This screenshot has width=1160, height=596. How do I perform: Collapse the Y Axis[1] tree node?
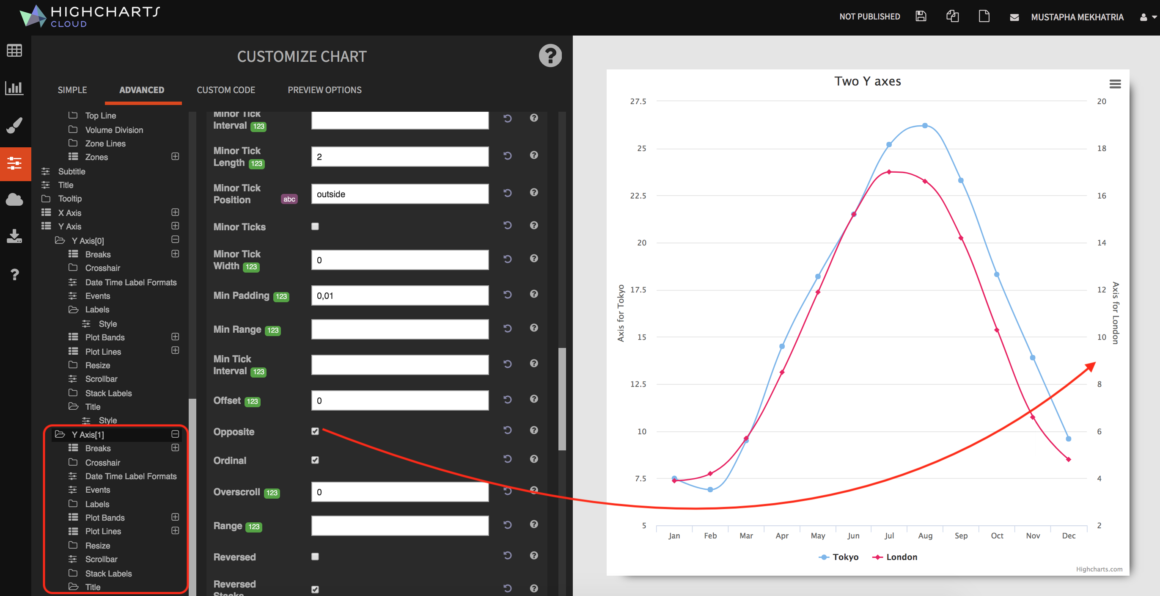(175, 435)
